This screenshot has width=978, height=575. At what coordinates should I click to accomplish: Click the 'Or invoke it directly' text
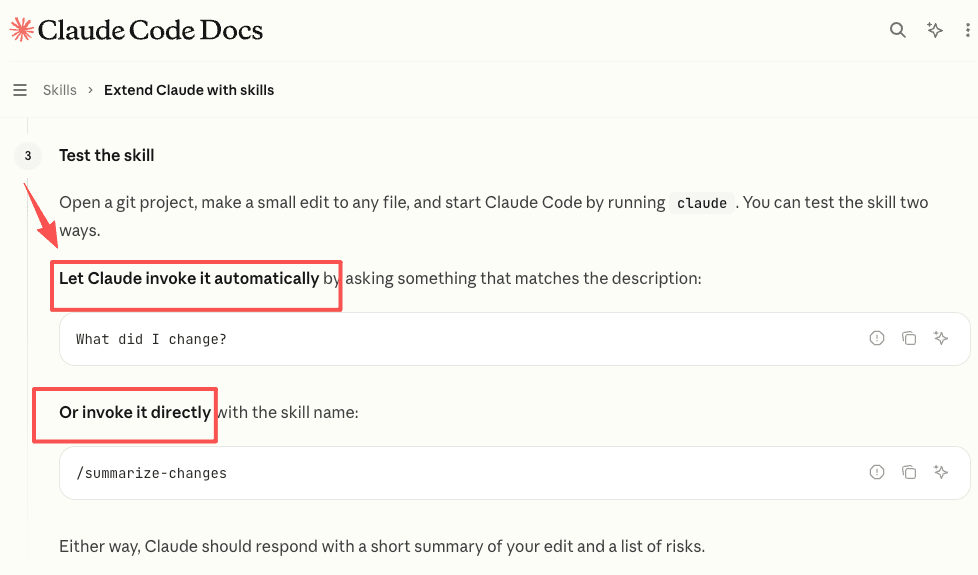click(x=135, y=412)
